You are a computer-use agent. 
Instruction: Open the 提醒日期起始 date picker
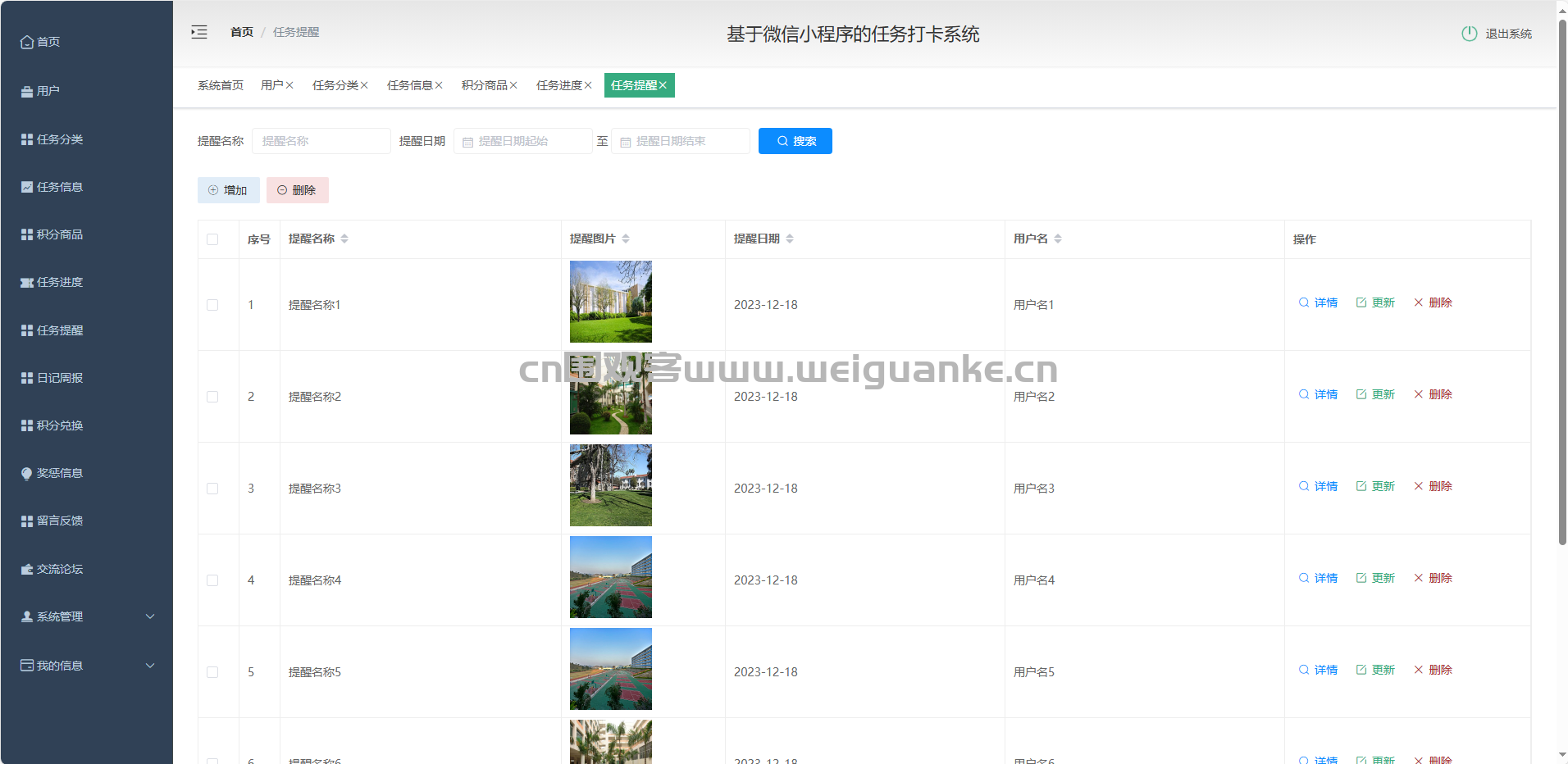pos(522,141)
